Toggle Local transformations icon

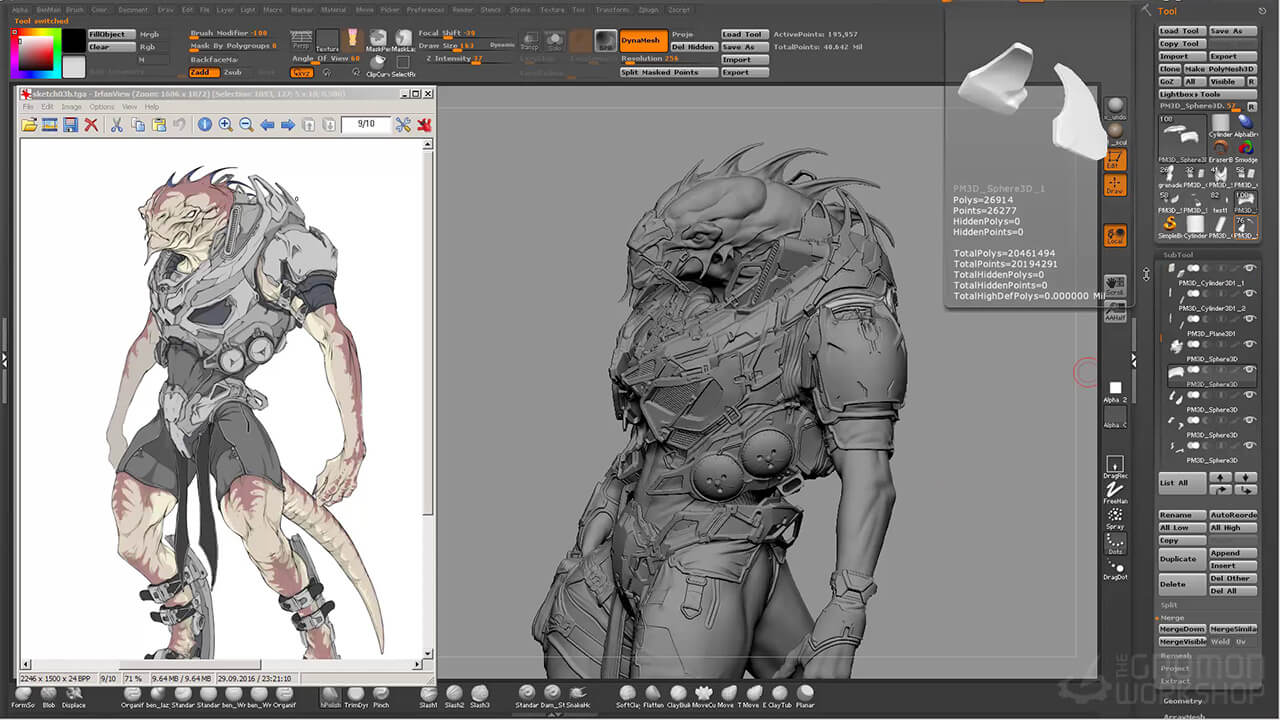pyautogui.click(x=1115, y=236)
